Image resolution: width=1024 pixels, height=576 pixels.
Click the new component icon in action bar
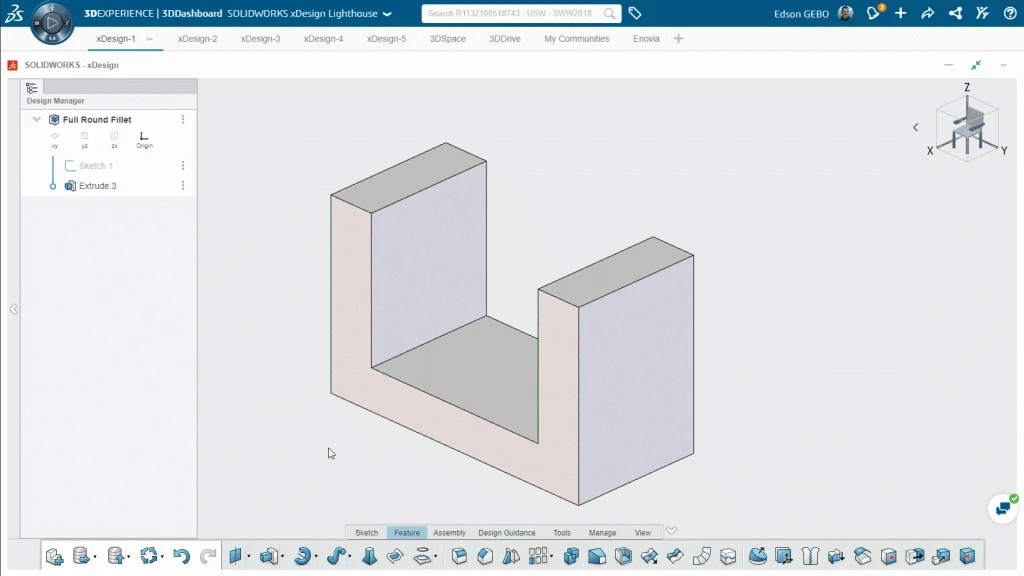coord(54,556)
